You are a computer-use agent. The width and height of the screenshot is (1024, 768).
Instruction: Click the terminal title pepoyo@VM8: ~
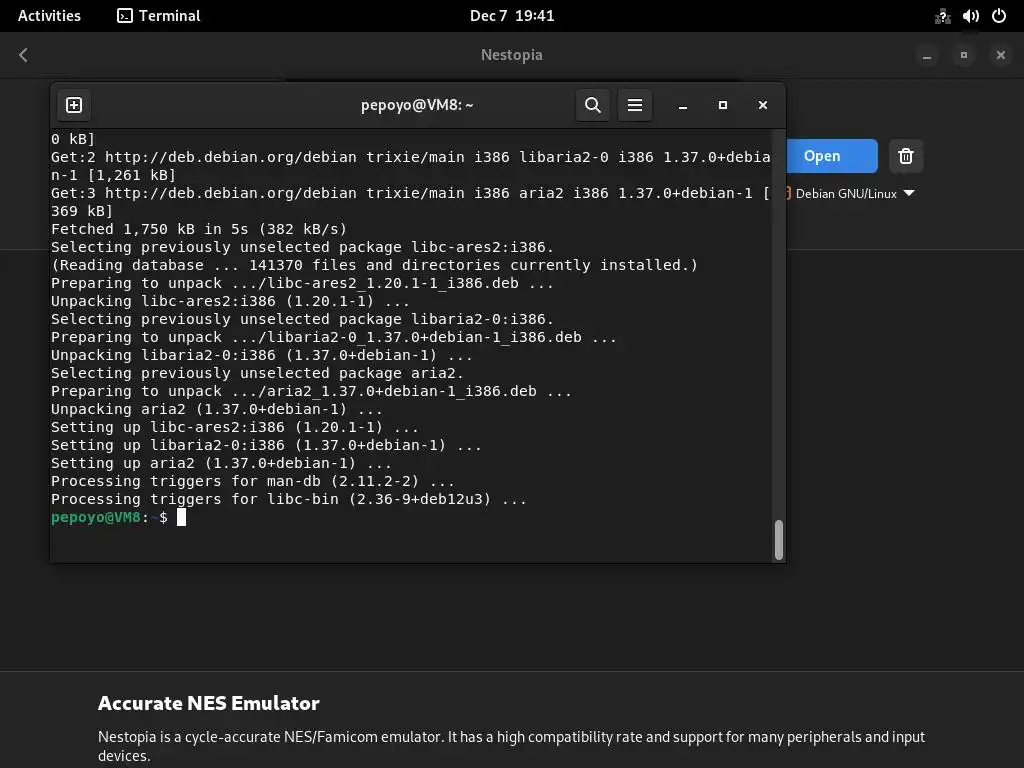click(x=417, y=105)
